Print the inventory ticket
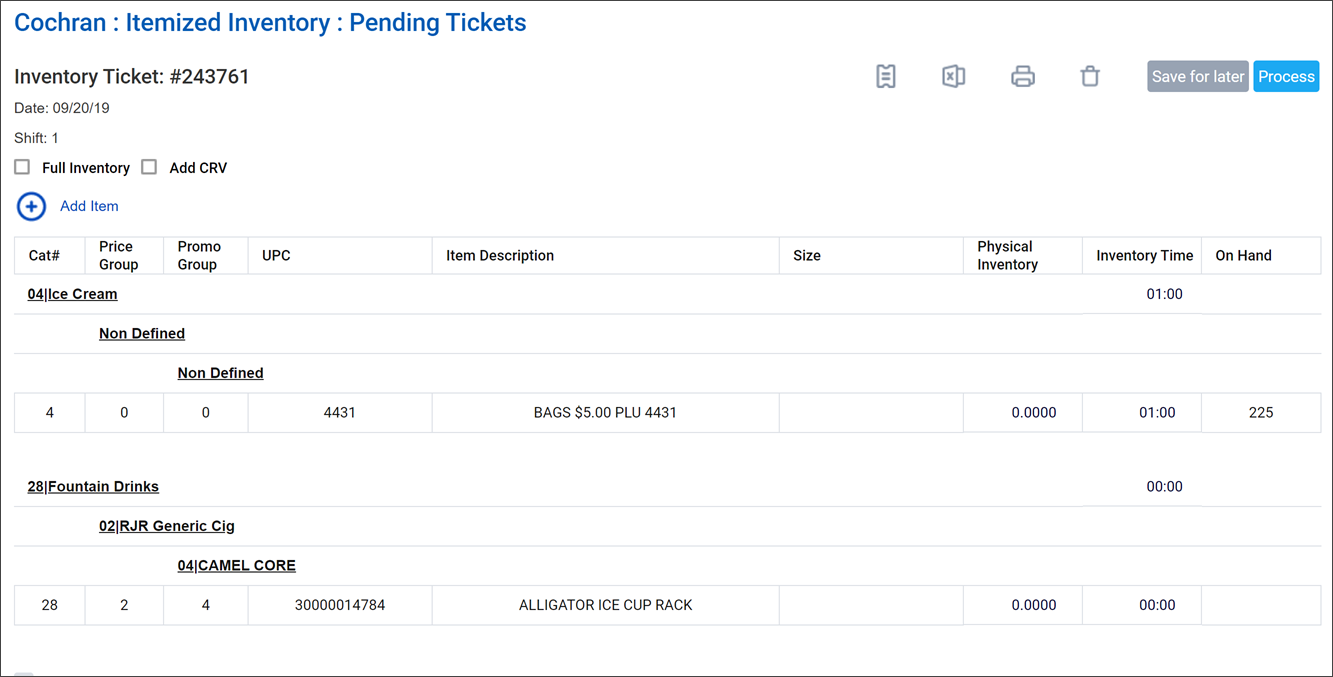 [1022, 77]
